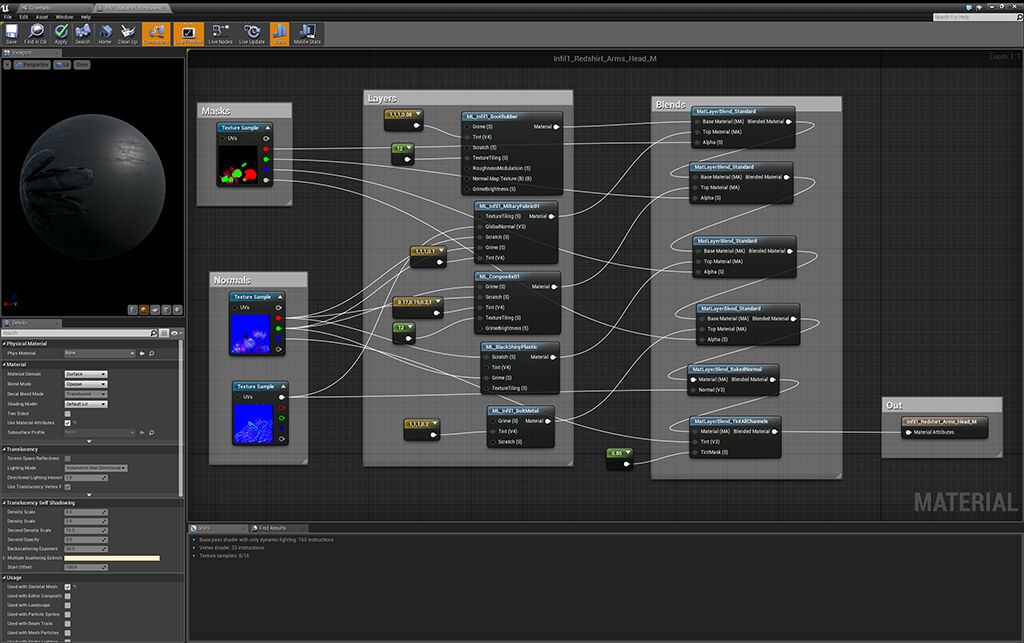Viewport: 1024px width, 643px height.
Task: Return Home in the material preview
Action: 106,33
